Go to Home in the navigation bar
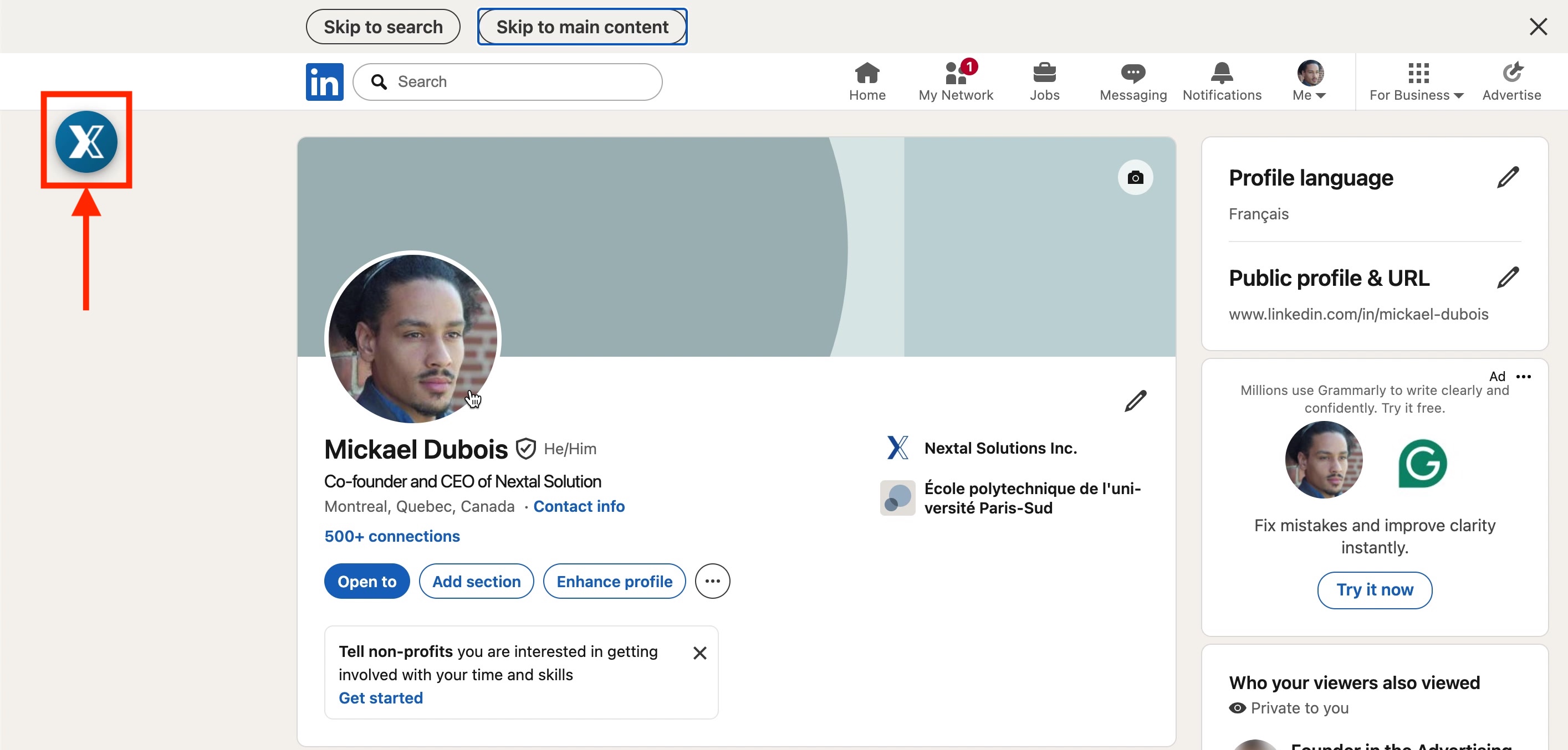This screenshot has height=750, width=1568. (867, 81)
